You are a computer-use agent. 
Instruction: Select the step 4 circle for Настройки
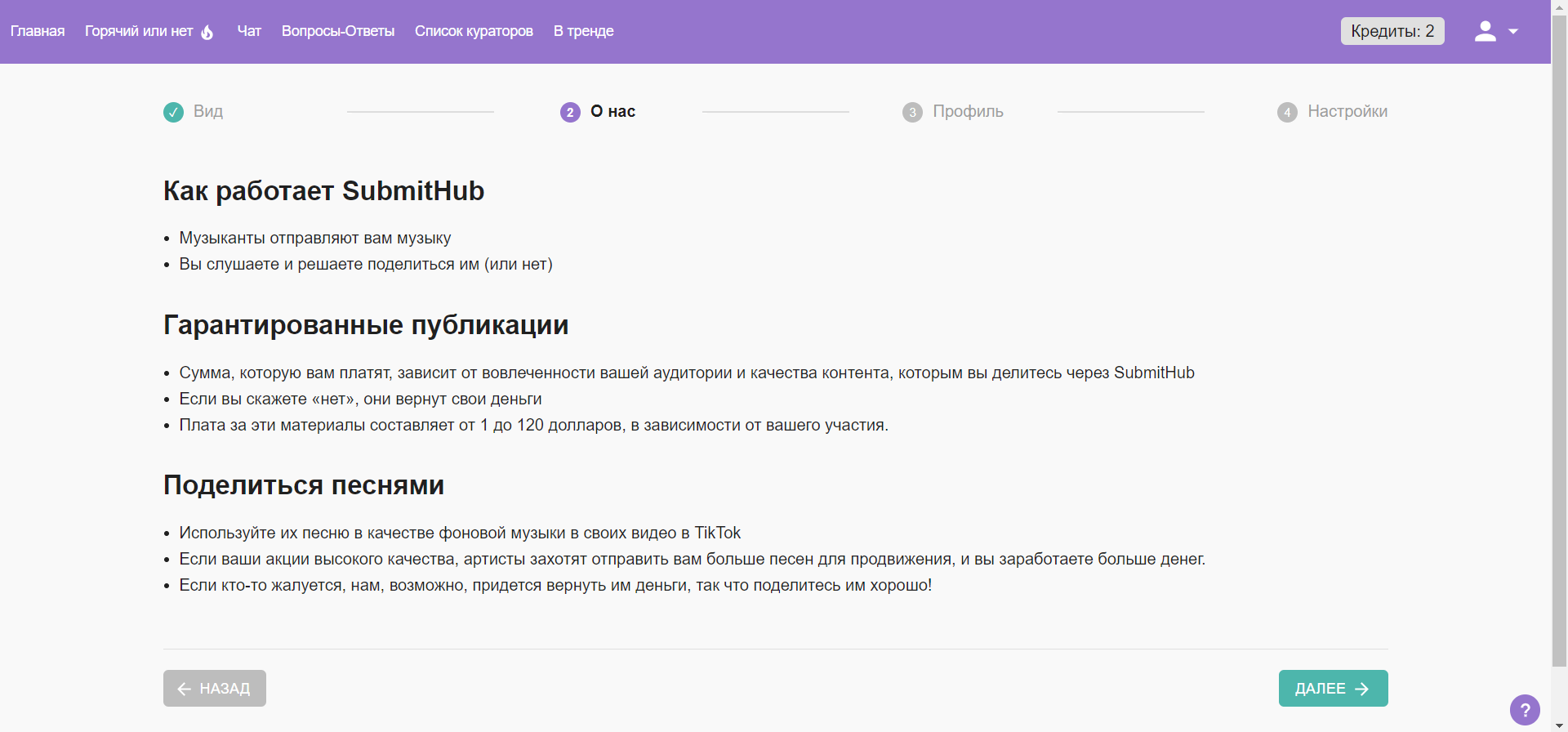click(1287, 112)
